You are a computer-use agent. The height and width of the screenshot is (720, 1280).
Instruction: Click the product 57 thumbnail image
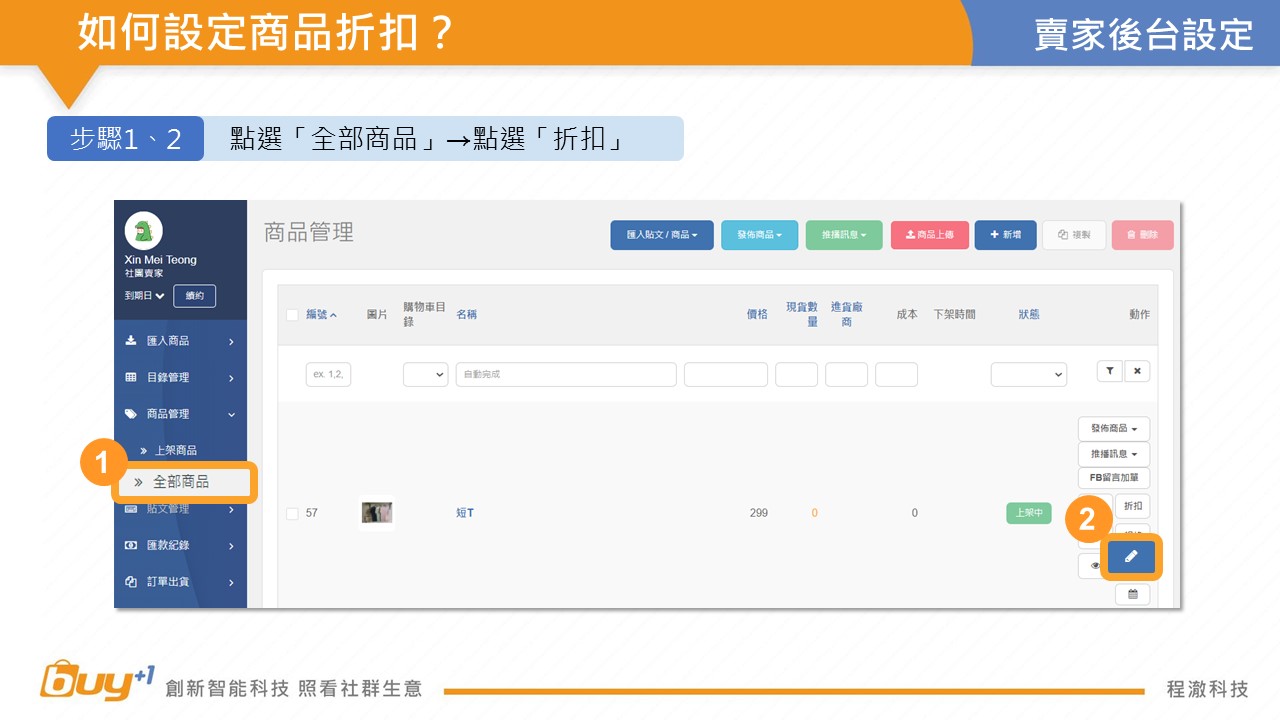pos(376,513)
